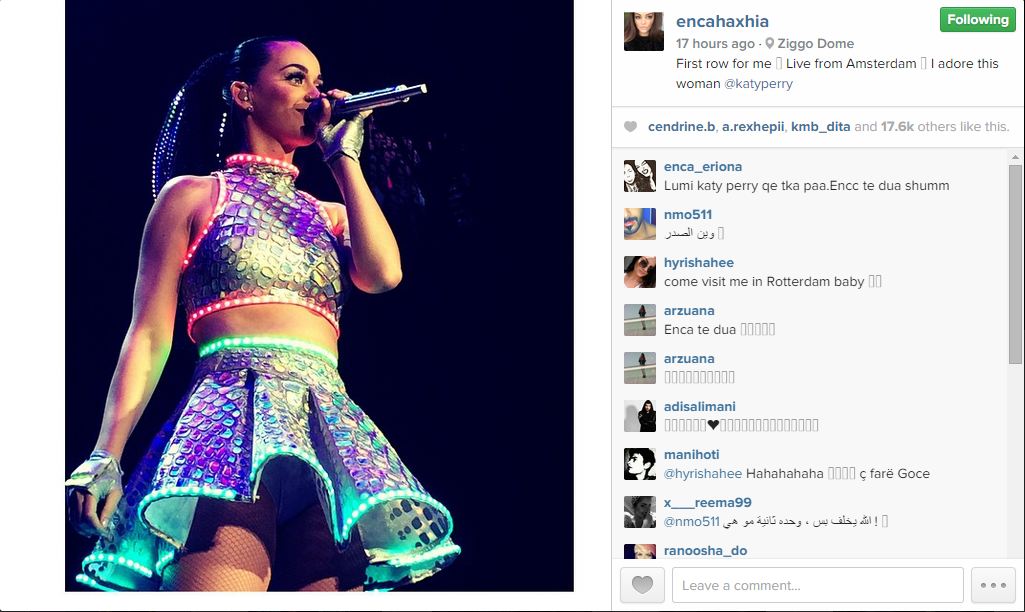
Task: Click the Ziggo Dome location pin icon
Action: tap(769, 43)
